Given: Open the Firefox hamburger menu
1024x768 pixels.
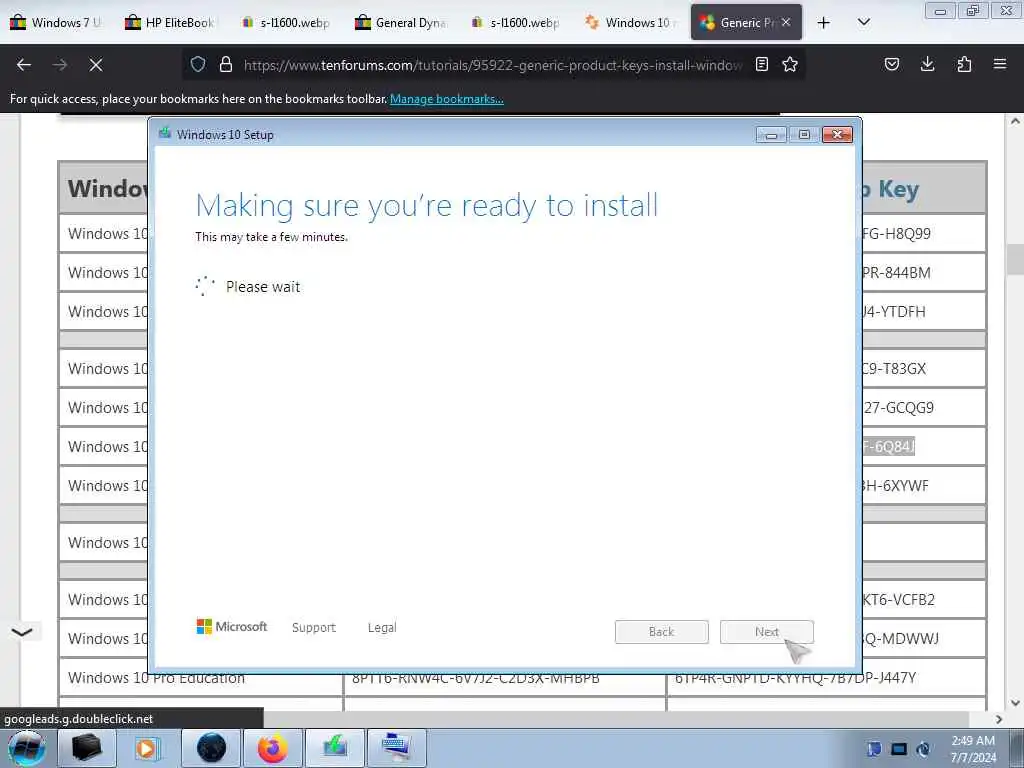Looking at the screenshot, I should tap(1000, 64).
